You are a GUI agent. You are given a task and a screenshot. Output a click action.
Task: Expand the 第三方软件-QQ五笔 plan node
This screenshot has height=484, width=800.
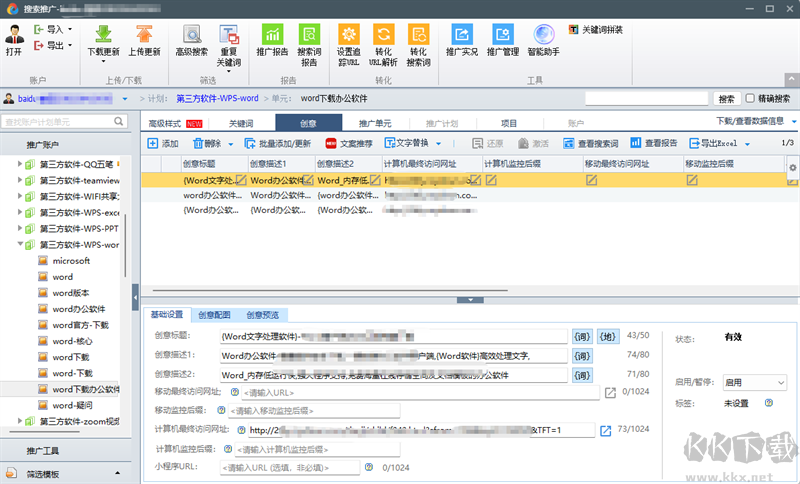point(20,164)
